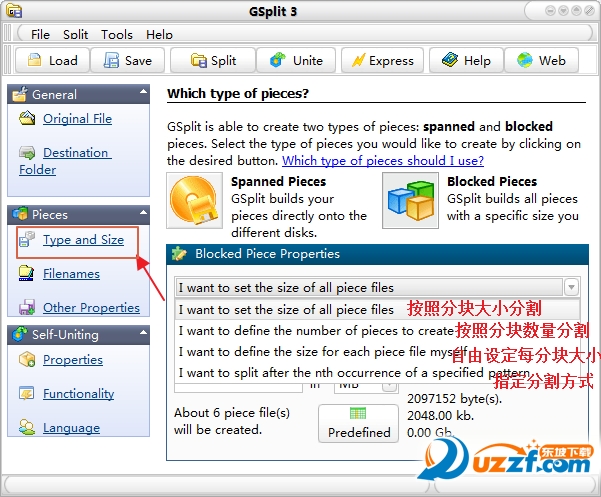This screenshot has width=601, height=497.
Task: Click the piece size input field
Action: pyautogui.click(x=238, y=387)
